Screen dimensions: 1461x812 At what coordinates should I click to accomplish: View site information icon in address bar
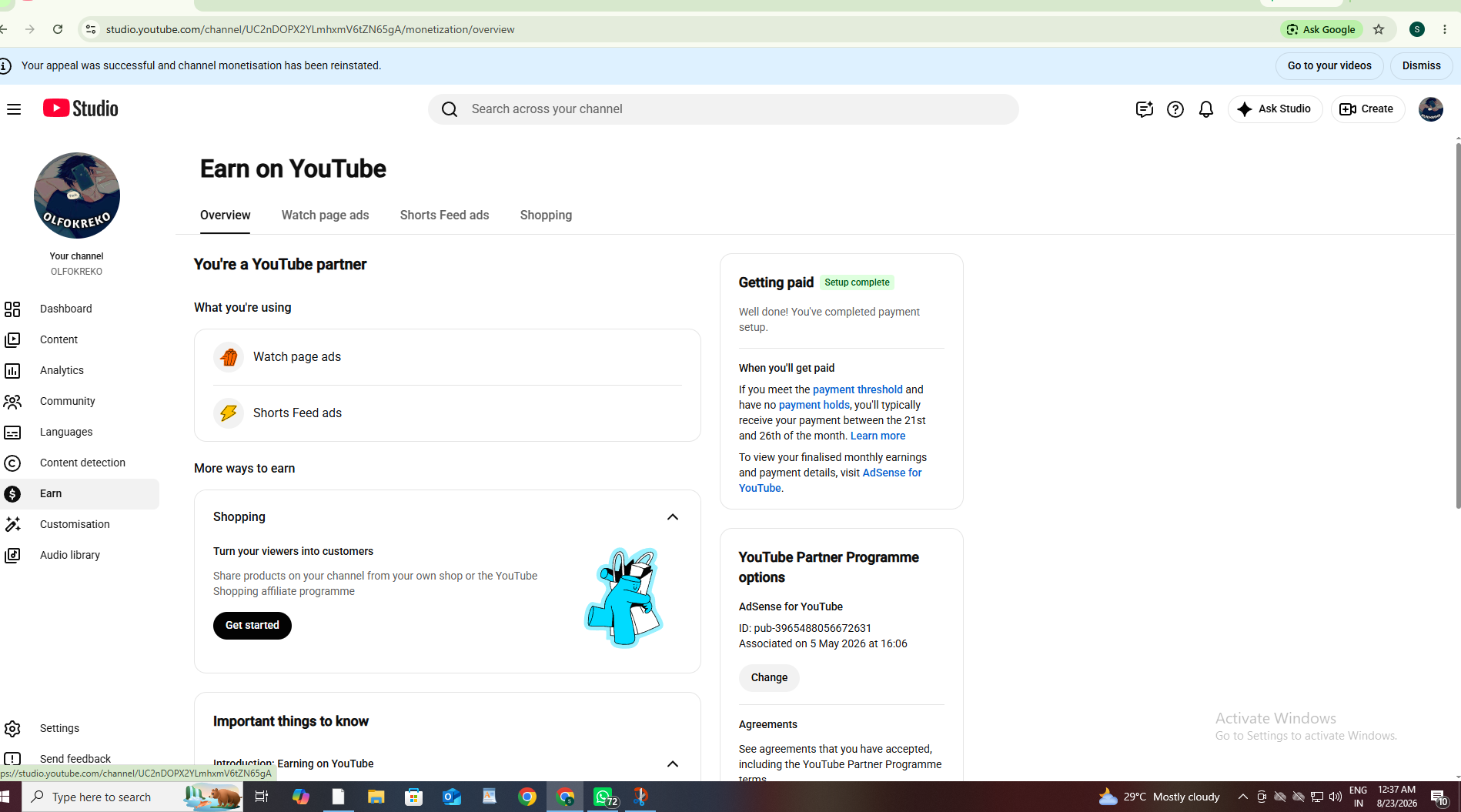90,29
